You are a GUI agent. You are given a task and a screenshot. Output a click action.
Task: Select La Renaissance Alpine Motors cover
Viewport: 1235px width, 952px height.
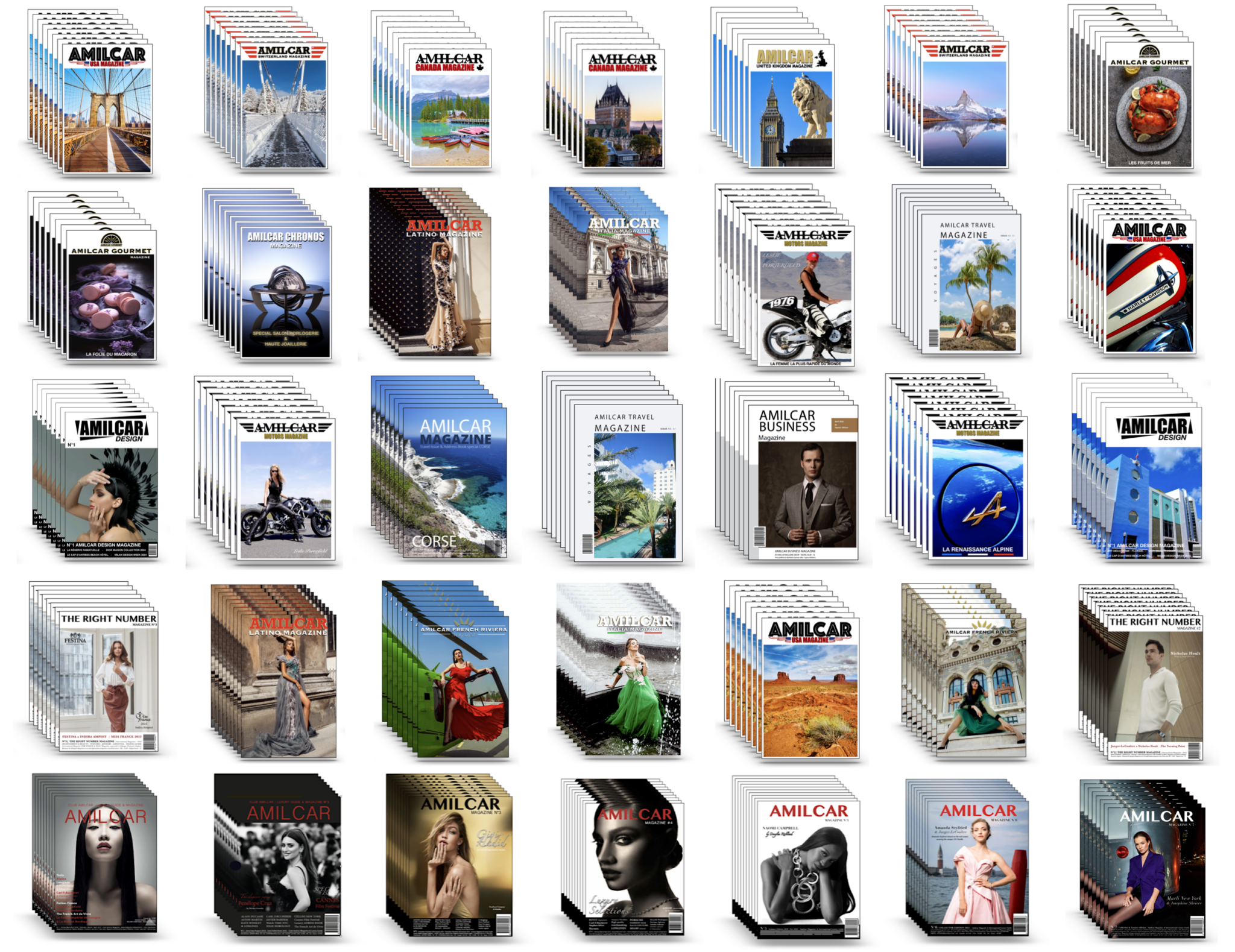[977, 488]
